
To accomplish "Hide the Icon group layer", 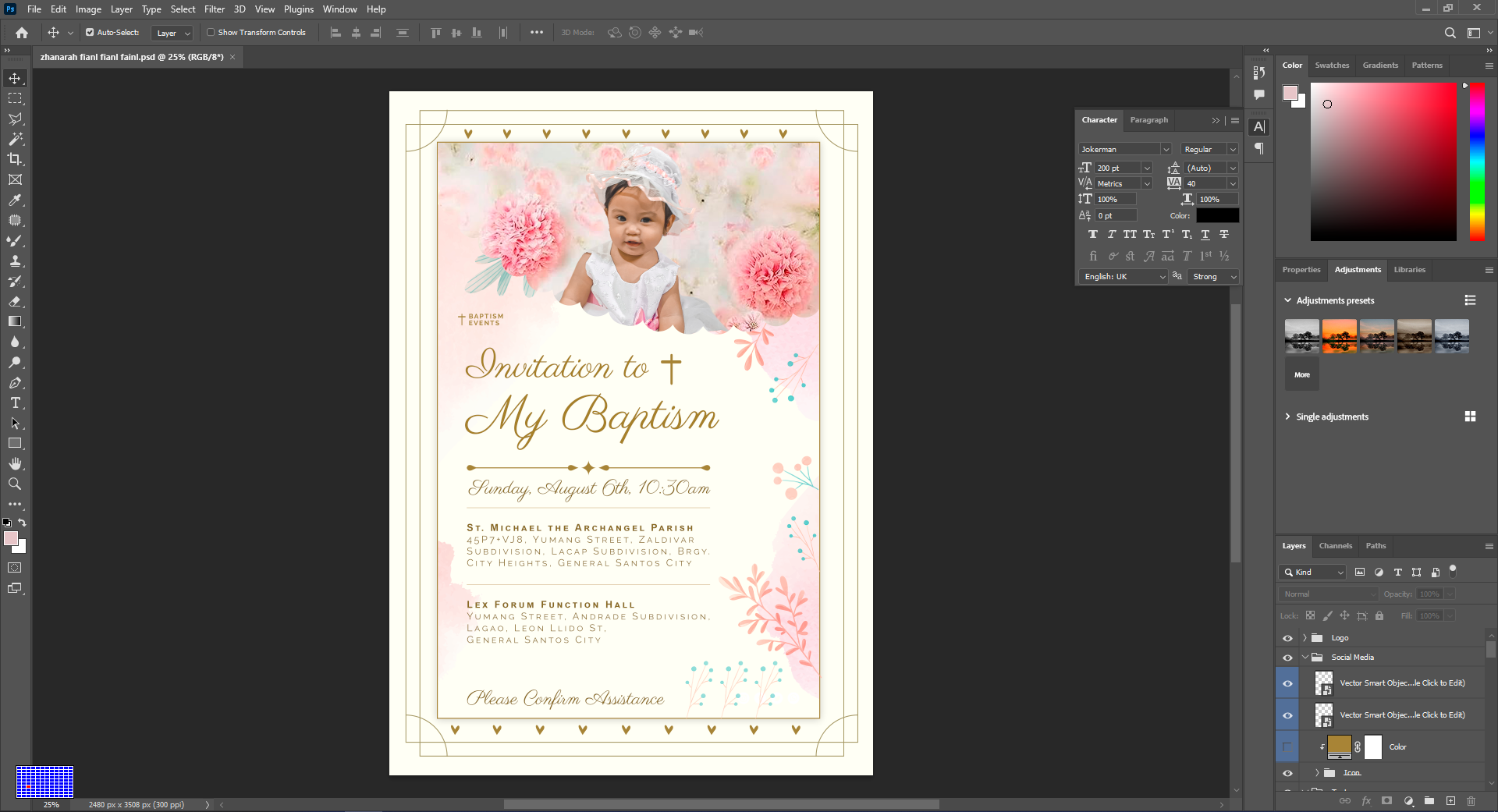I will tap(1287, 773).
